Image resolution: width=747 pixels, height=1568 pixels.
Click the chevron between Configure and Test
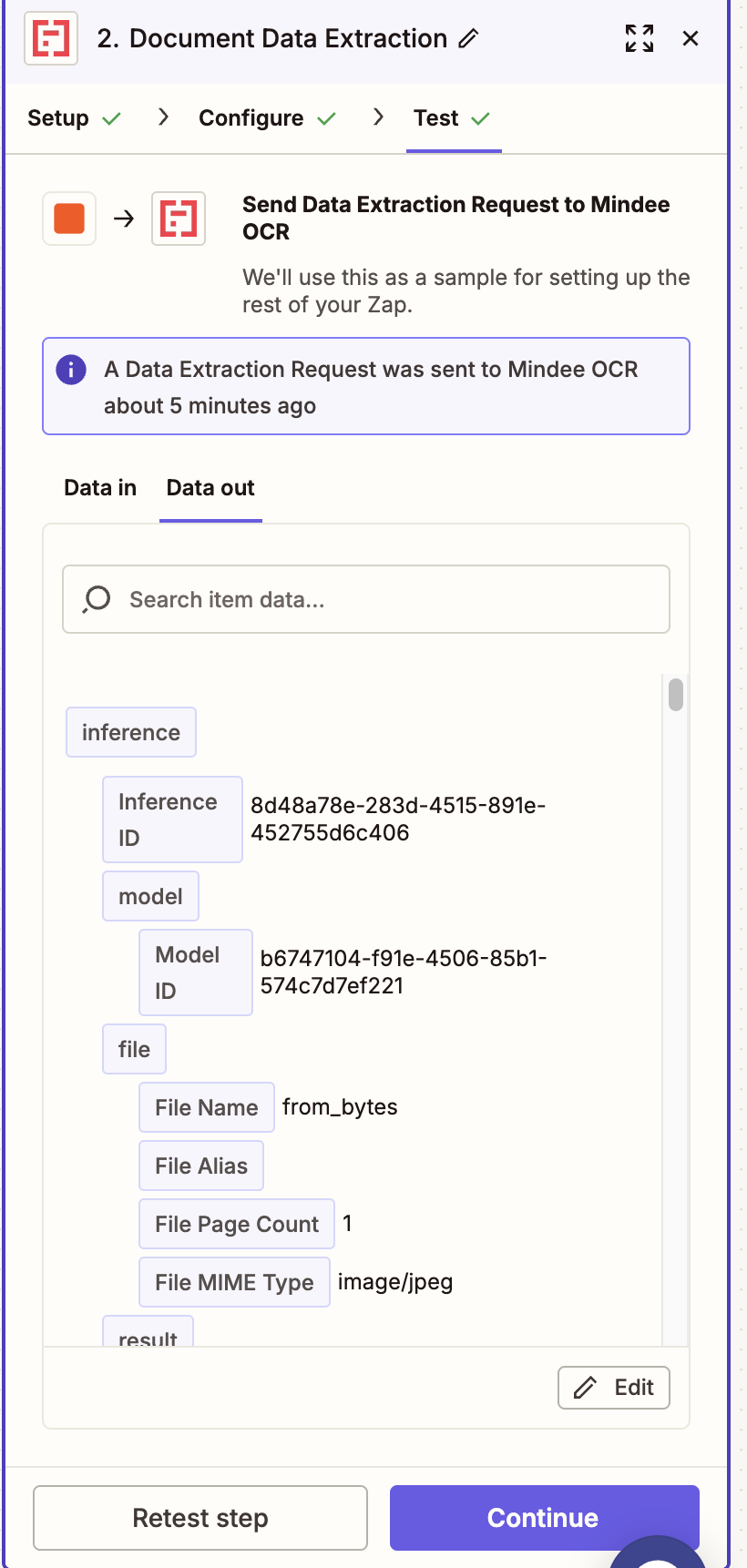[378, 117]
